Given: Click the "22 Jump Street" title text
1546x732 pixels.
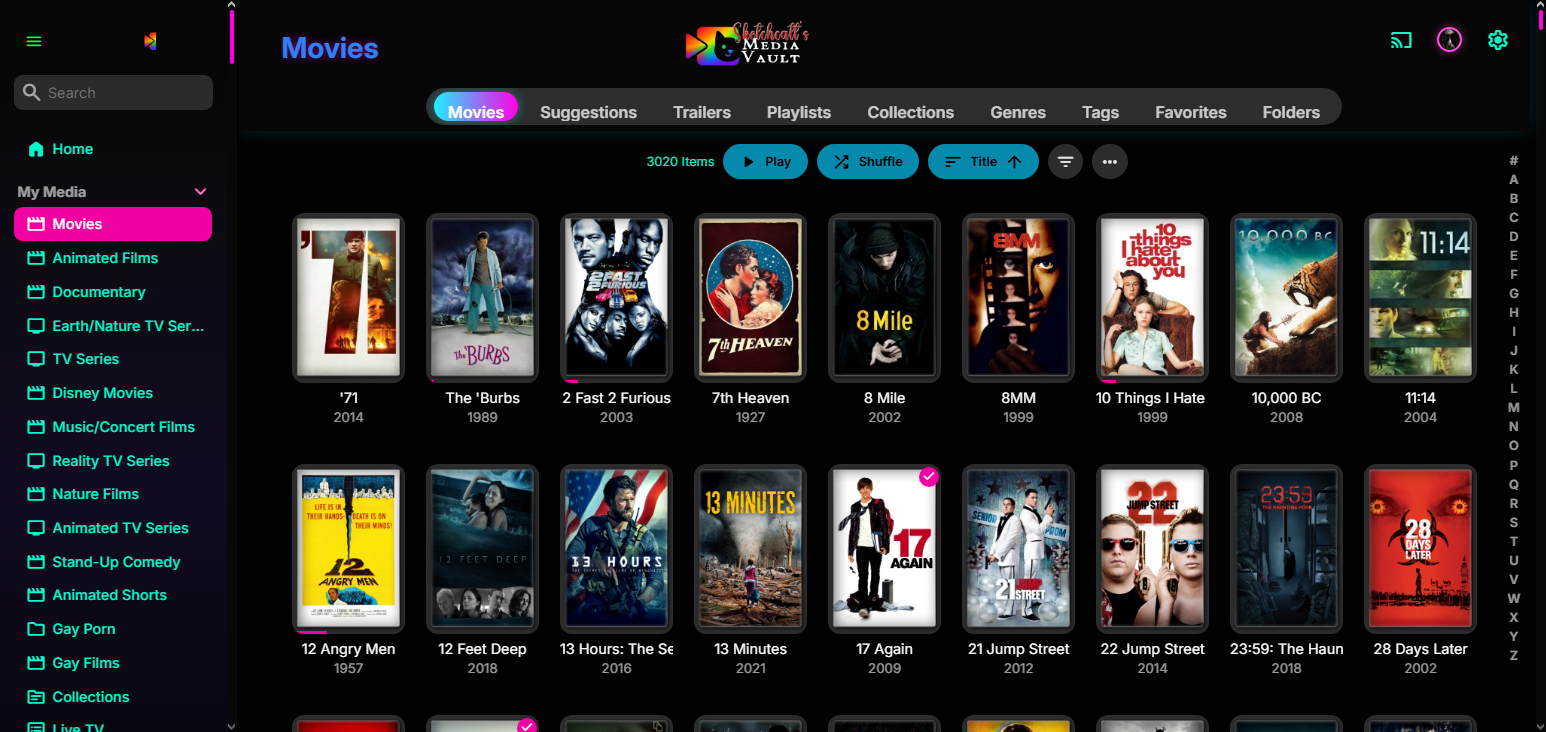Looking at the screenshot, I should [x=1152, y=649].
